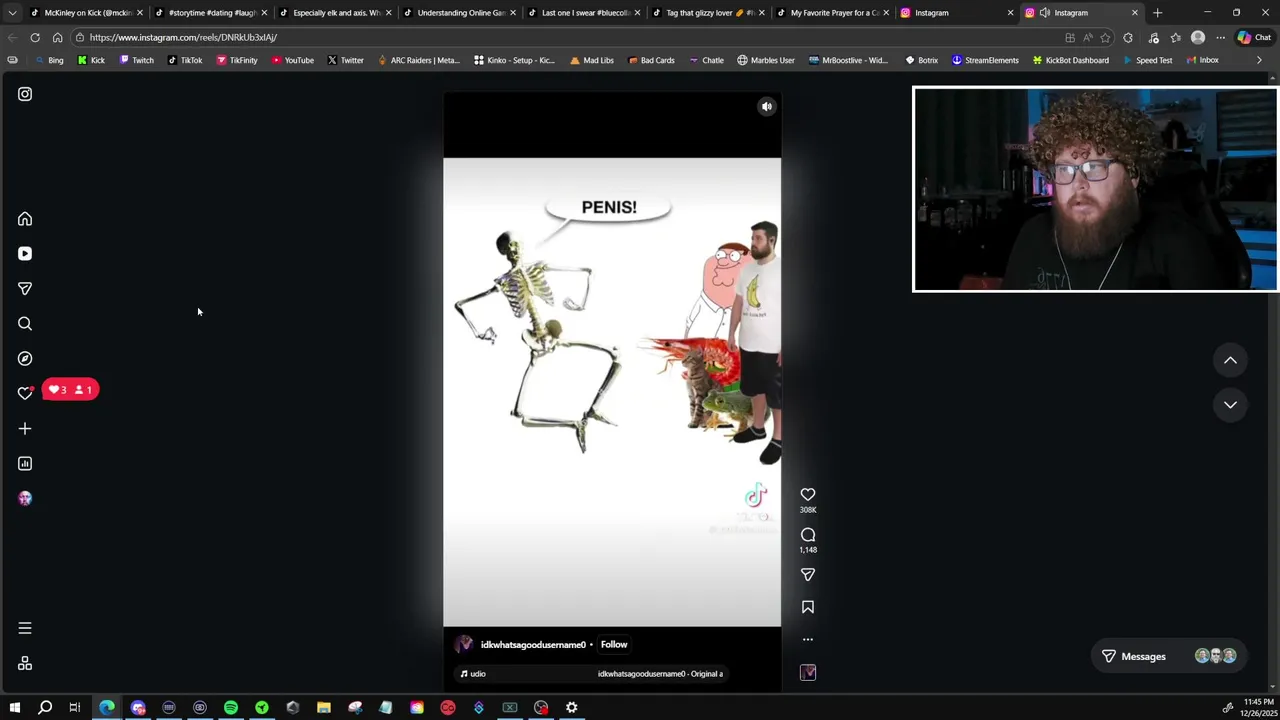Open the More hamburger menu in the sidebar
Viewport: 1280px width, 720px height.
click(x=25, y=629)
